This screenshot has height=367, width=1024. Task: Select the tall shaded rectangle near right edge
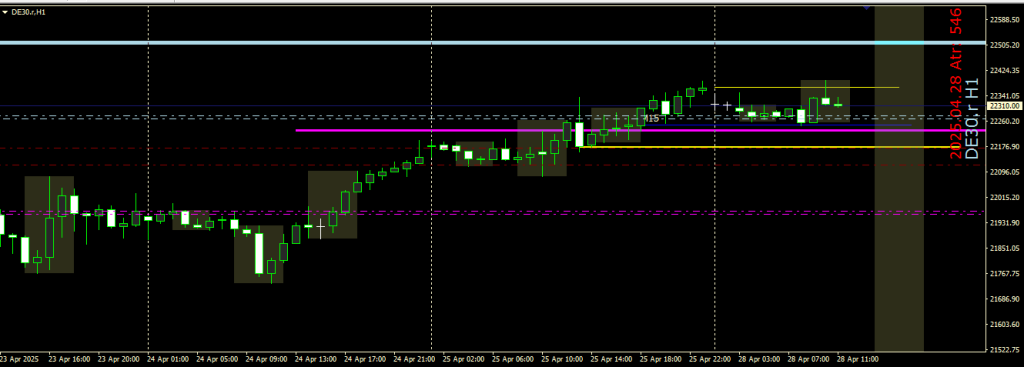click(899, 178)
